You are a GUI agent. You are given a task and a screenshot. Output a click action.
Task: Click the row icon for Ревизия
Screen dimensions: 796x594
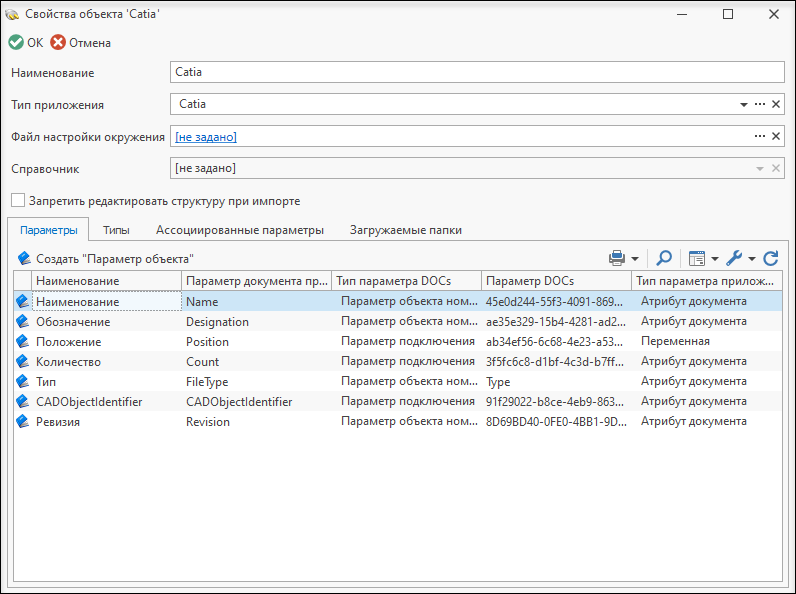click(22, 421)
